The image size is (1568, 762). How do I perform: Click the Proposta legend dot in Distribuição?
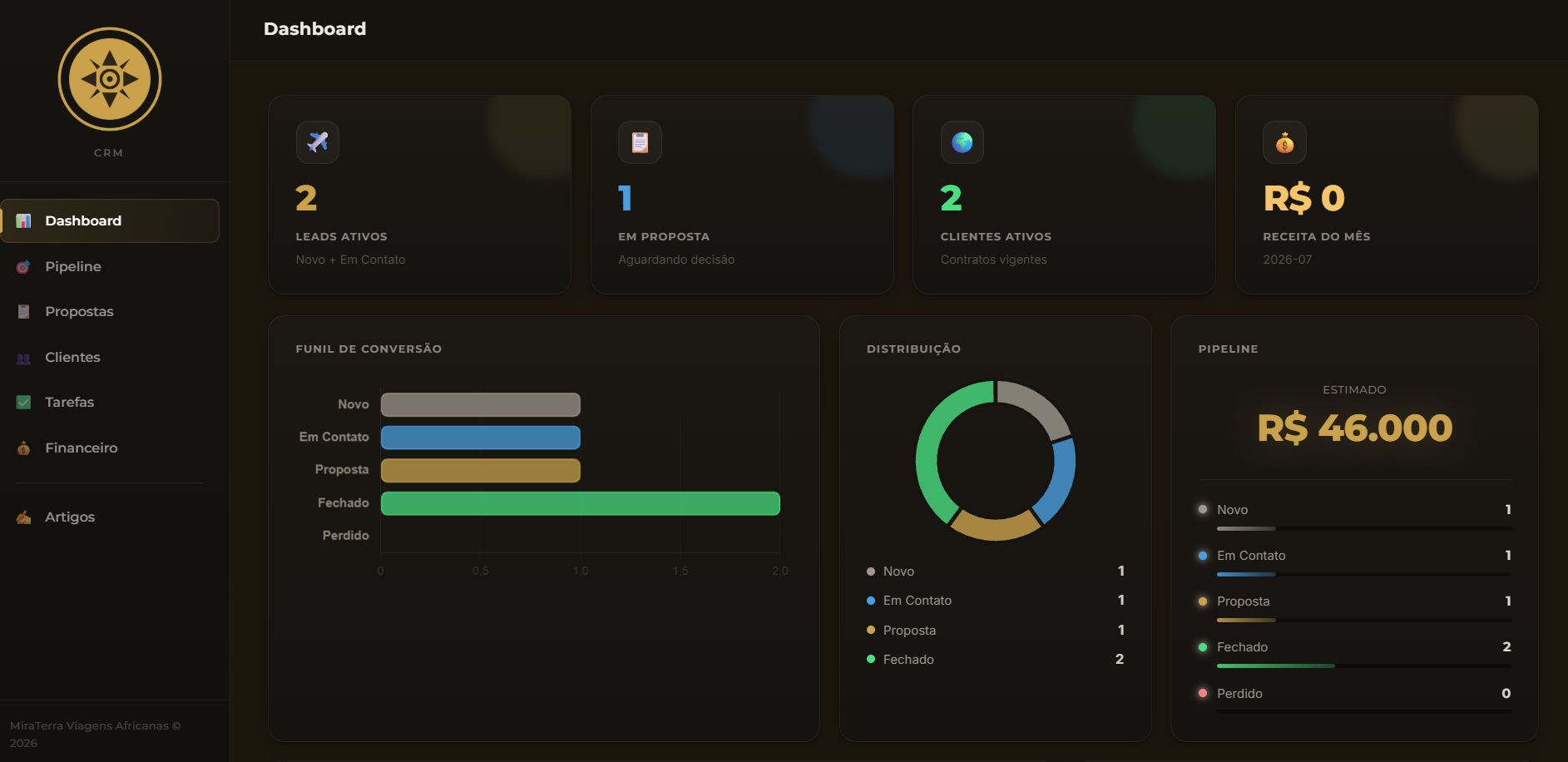pos(871,630)
